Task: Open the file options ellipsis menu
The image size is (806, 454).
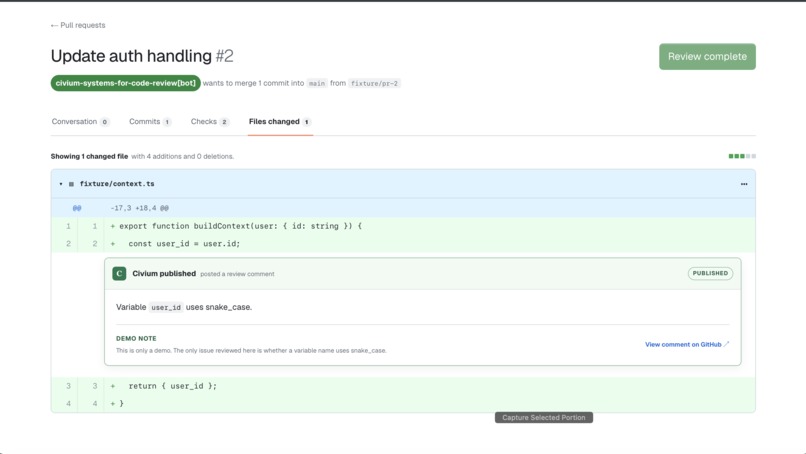Action: pyautogui.click(x=744, y=184)
